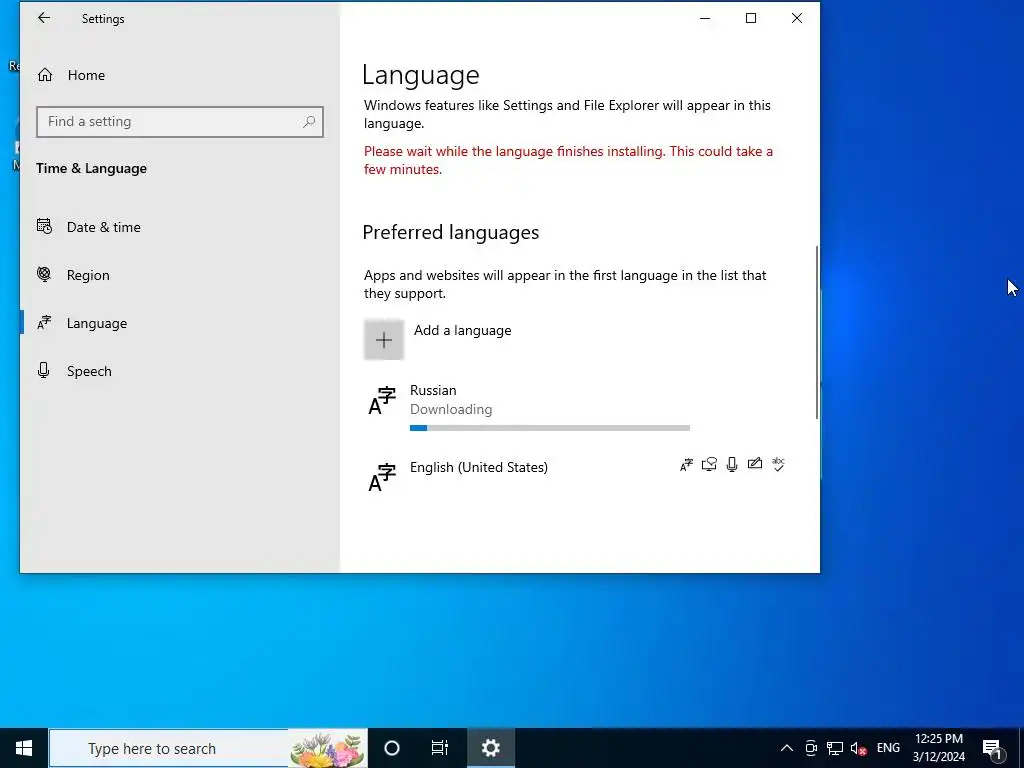Open Speech settings
The width and height of the screenshot is (1024, 768).
point(180,371)
